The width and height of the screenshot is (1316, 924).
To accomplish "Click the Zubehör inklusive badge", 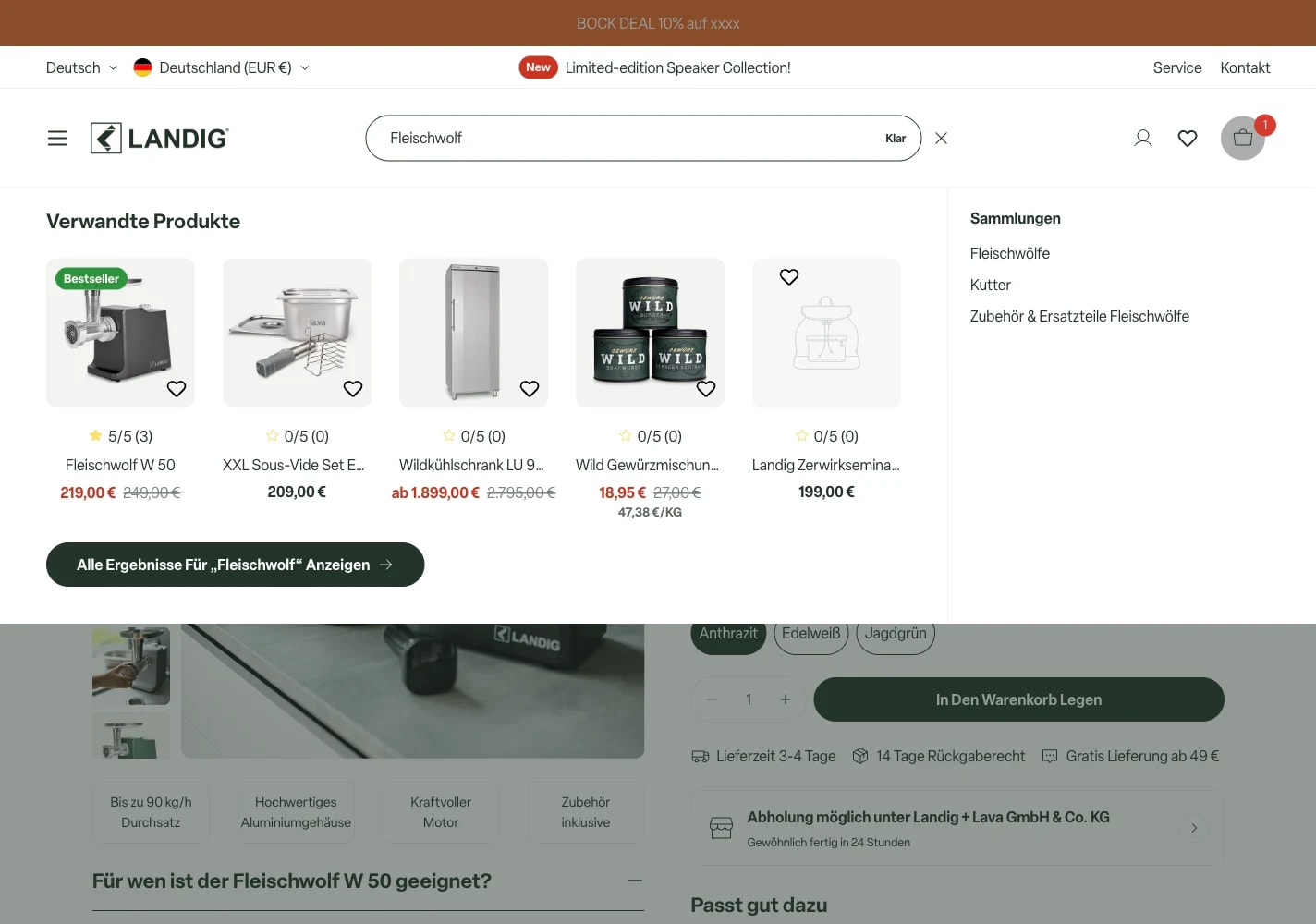I will point(586,812).
